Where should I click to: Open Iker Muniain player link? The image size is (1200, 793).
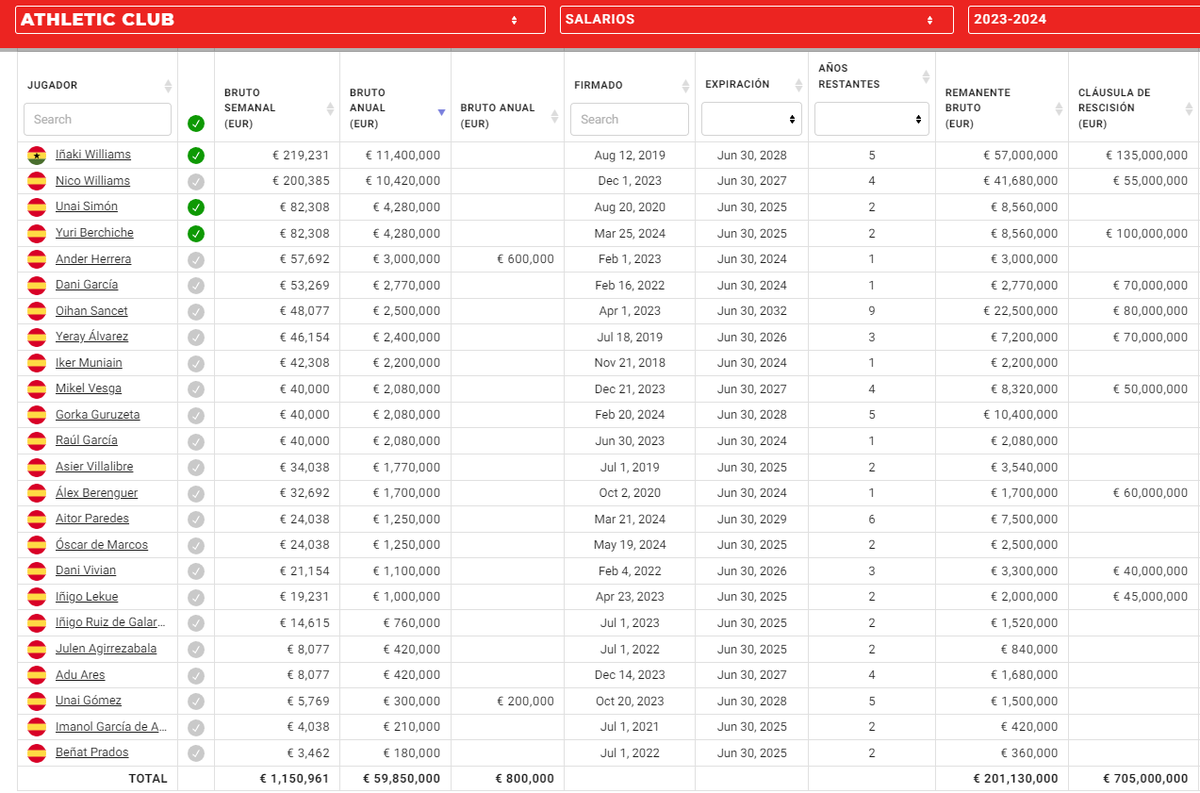89,363
